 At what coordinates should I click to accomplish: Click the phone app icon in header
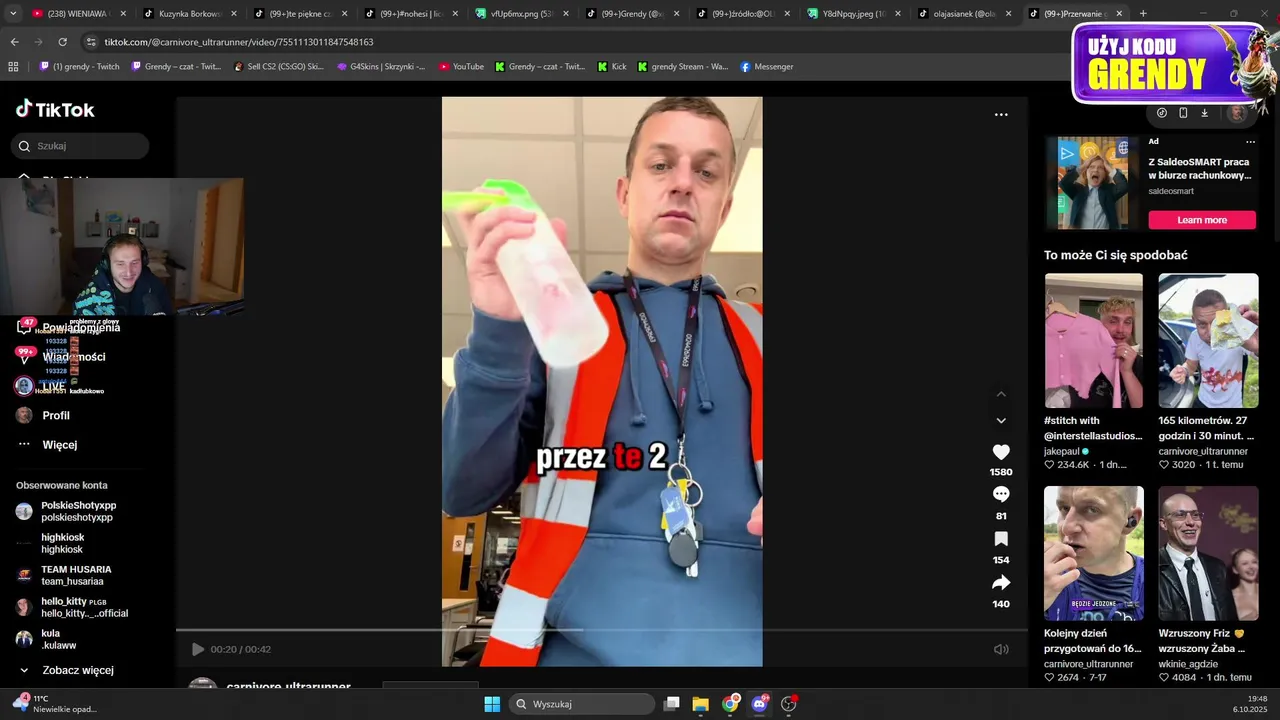pyautogui.click(x=1183, y=113)
